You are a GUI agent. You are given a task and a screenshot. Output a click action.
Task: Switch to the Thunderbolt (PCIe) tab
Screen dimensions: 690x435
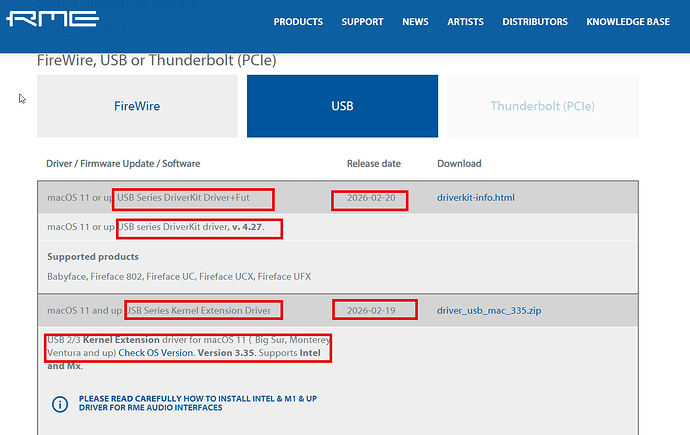click(539, 106)
